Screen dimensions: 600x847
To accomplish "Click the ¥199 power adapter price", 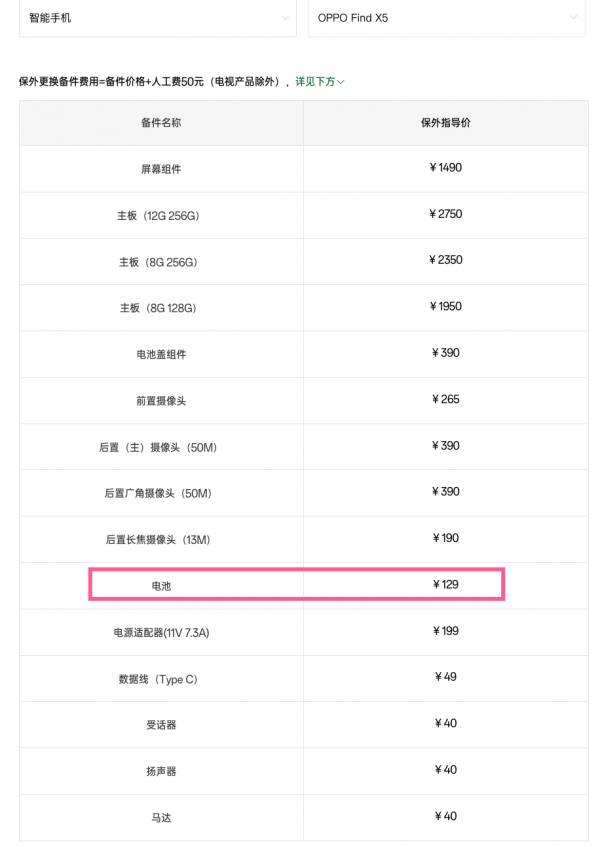I will pos(445,631).
